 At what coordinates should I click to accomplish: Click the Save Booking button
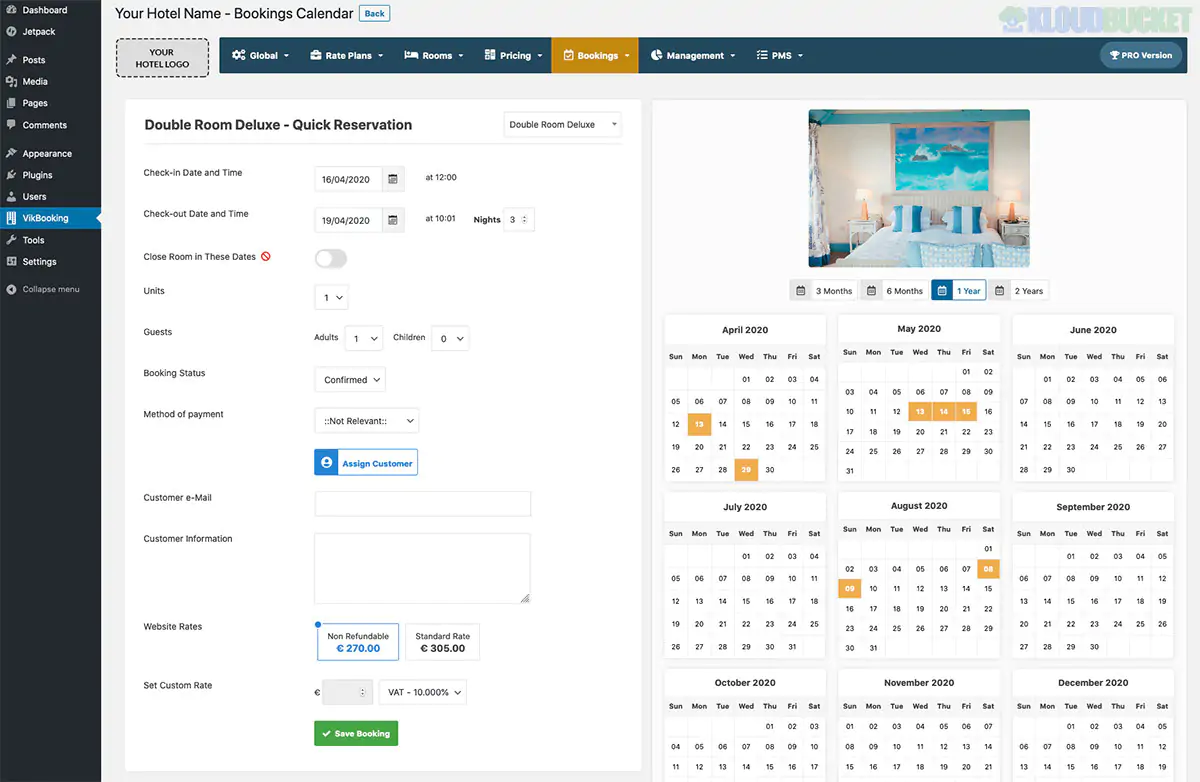(356, 733)
